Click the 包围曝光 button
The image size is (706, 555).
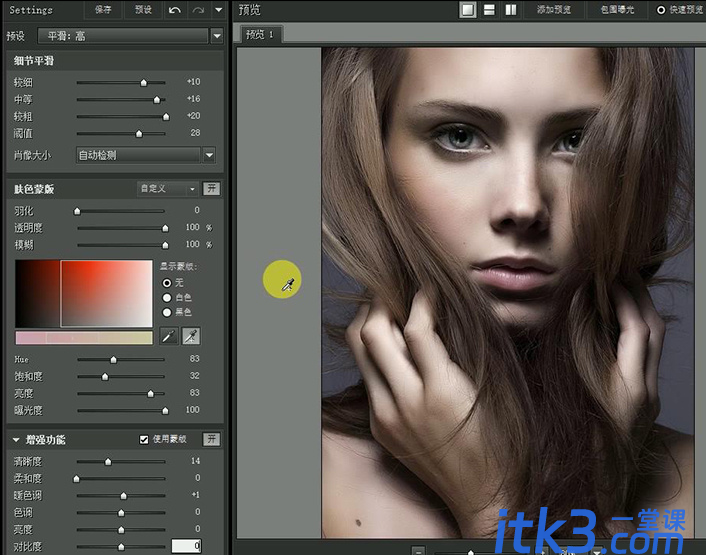click(617, 10)
